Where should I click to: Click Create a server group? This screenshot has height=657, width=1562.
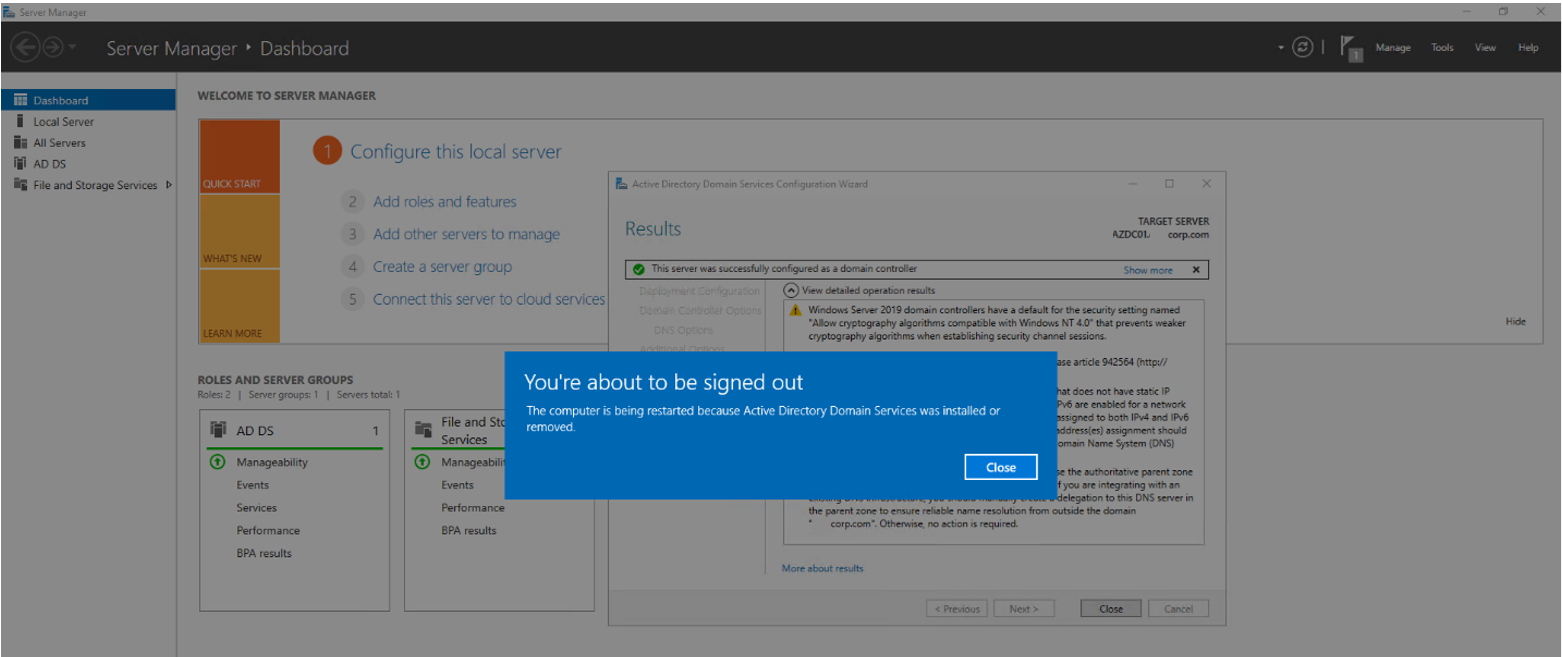pyautogui.click(x=442, y=266)
